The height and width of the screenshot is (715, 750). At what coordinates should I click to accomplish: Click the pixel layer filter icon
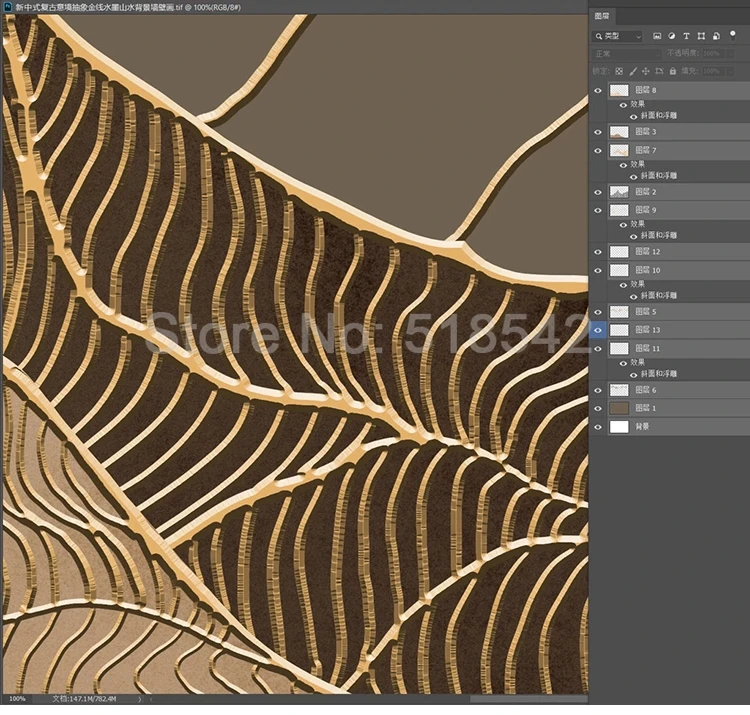click(658, 36)
